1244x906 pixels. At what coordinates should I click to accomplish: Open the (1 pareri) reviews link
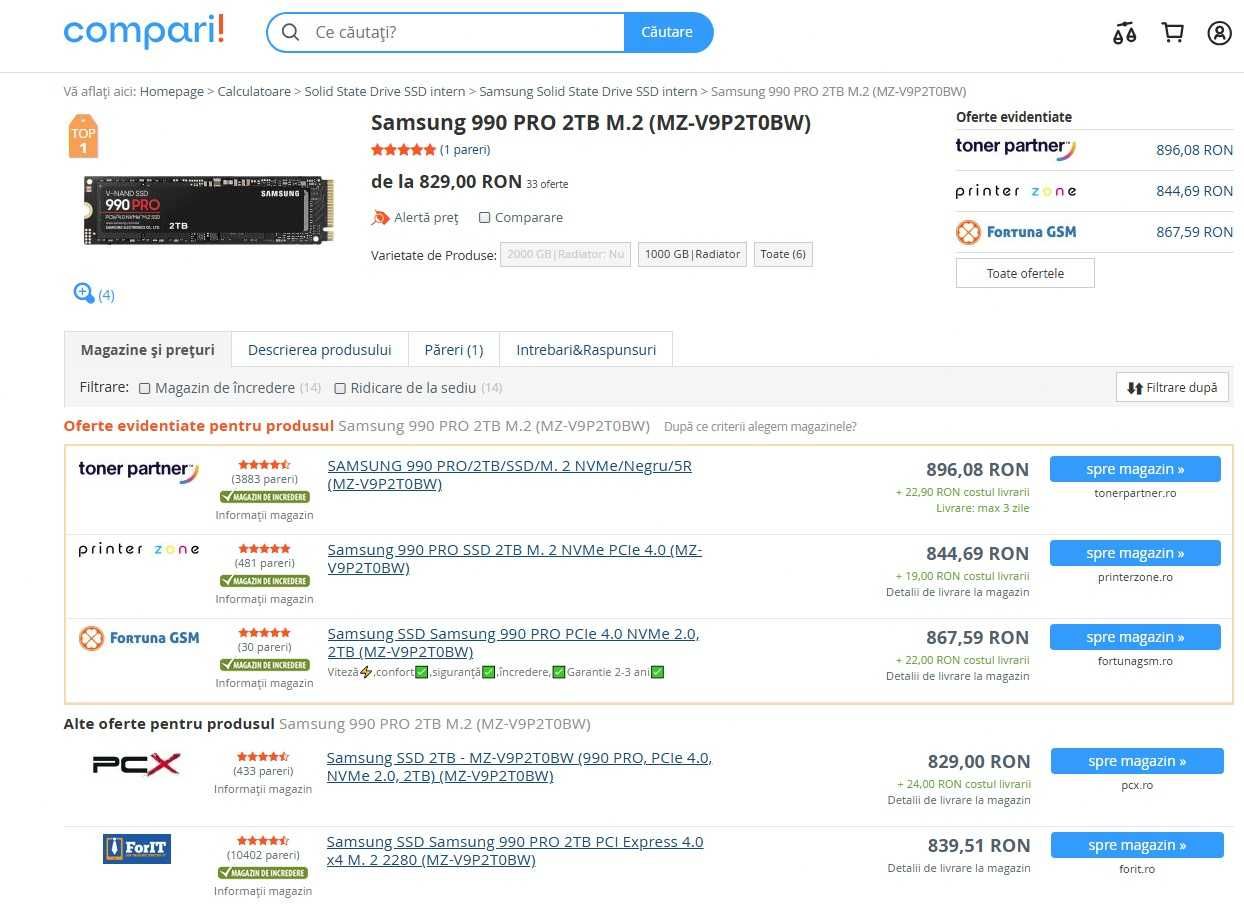(465, 150)
